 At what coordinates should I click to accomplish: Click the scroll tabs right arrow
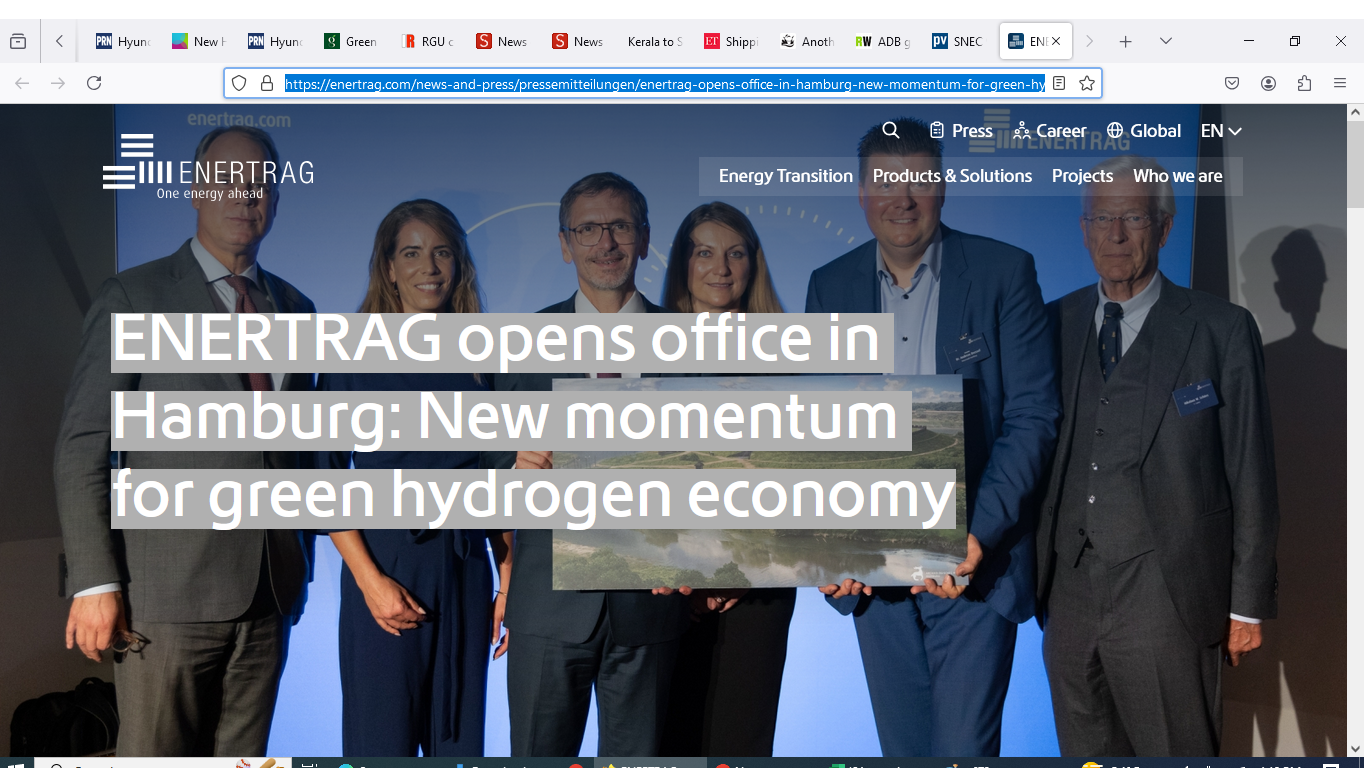point(1089,41)
